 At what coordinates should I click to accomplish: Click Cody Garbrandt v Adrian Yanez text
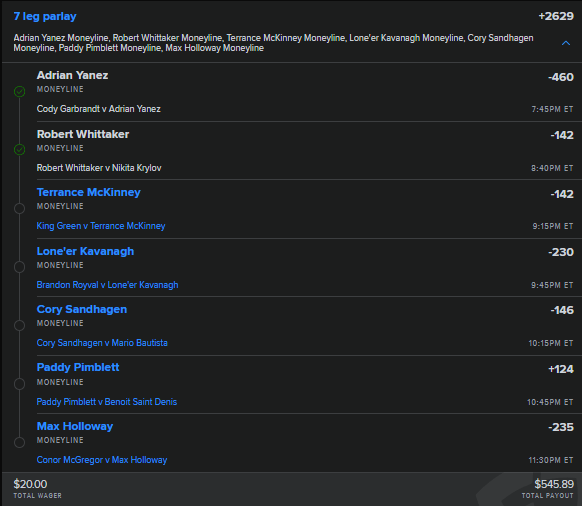pyautogui.click(x=99, y=109)
